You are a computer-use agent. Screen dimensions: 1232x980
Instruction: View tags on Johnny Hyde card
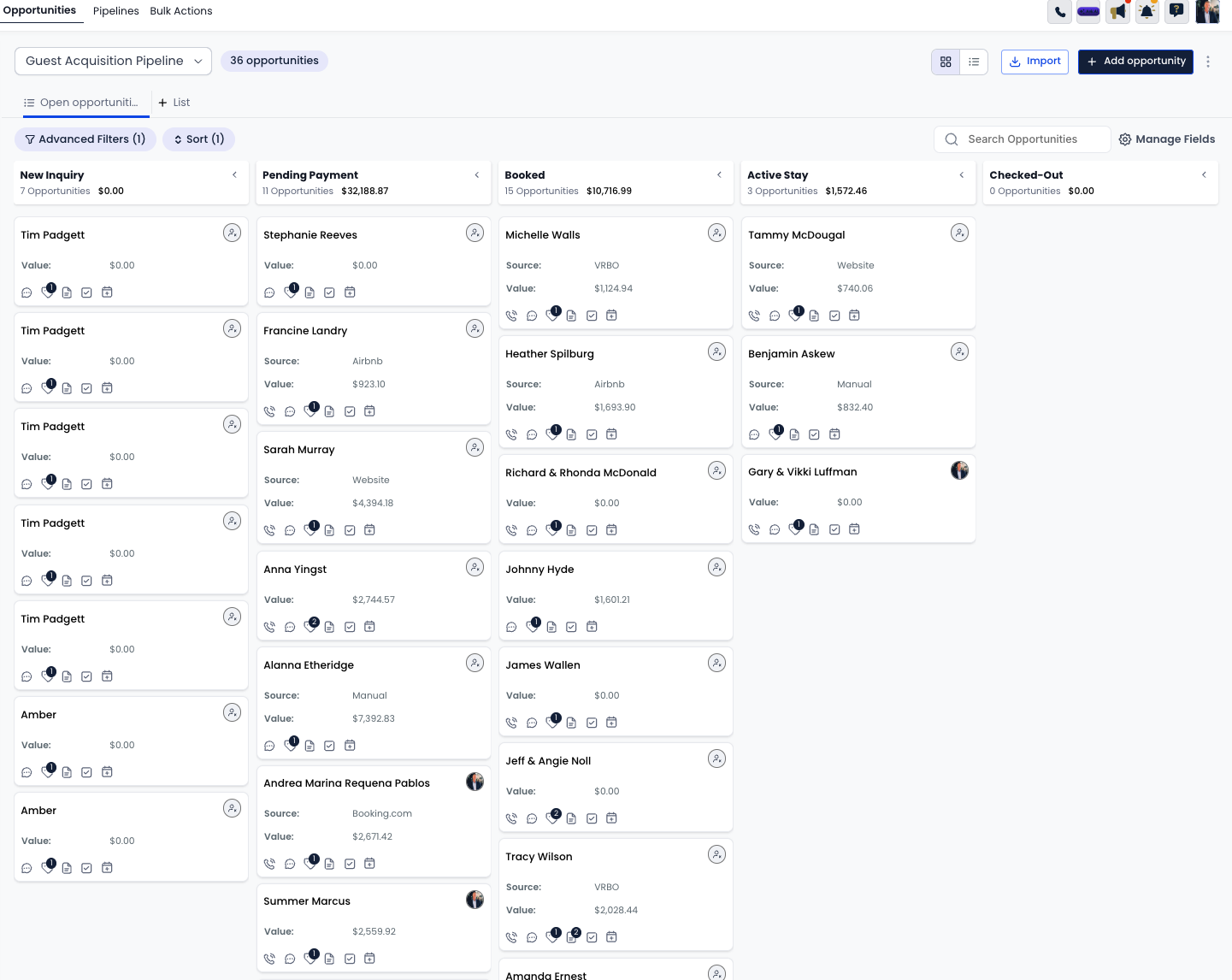[532, 626]
